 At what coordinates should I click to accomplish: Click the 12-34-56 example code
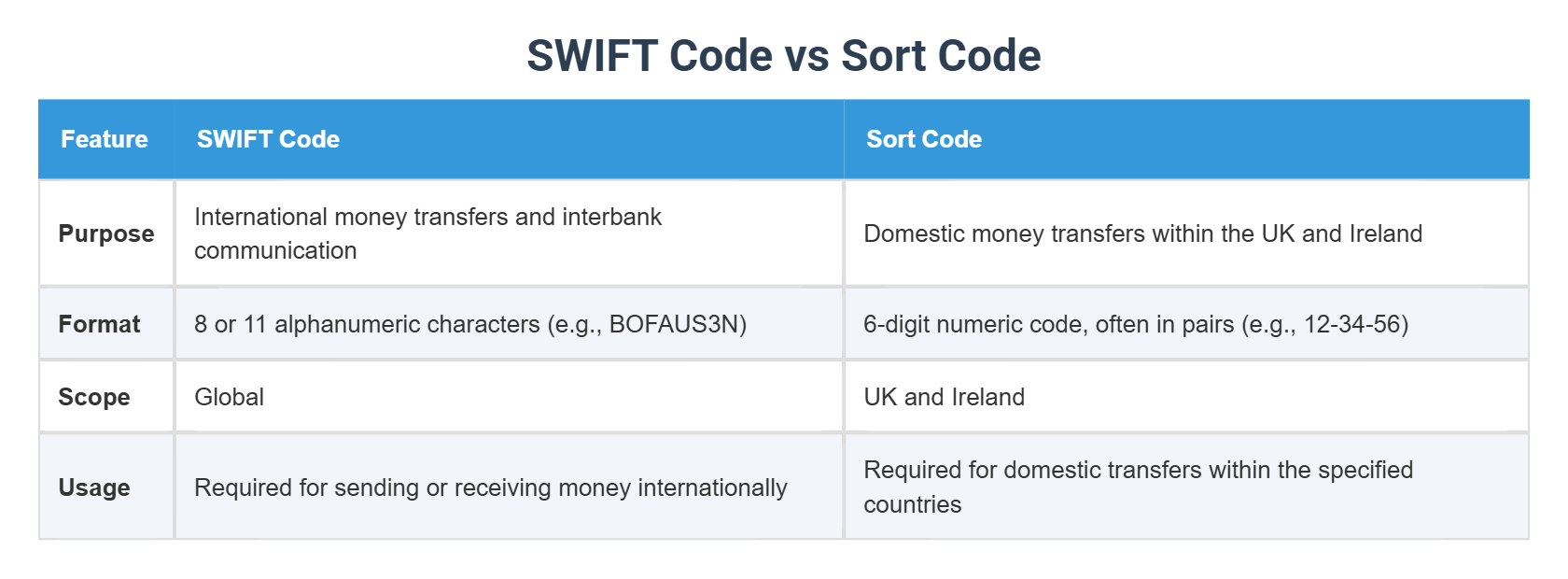pyautogui.click(x=1351, y=324)
